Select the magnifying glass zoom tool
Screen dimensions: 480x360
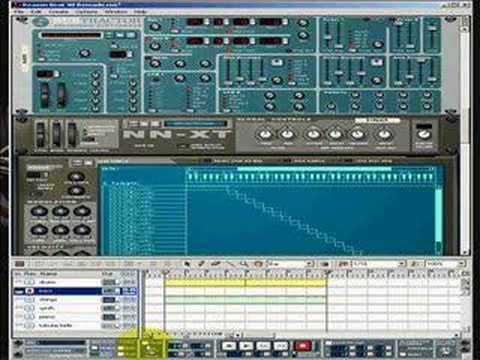244,264
